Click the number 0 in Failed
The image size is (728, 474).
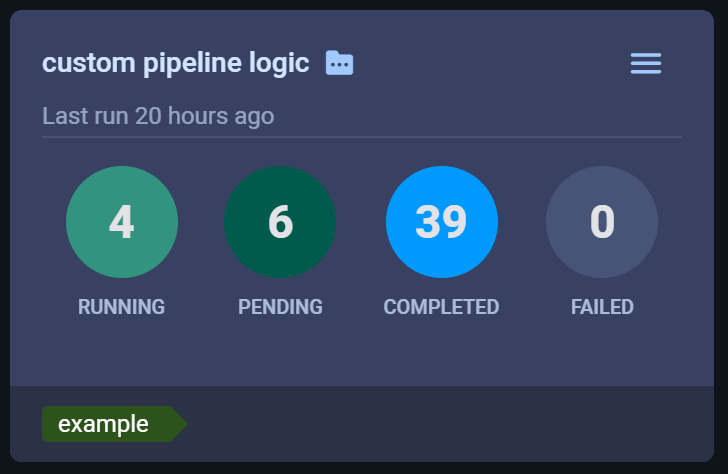[x=602, y=222]
